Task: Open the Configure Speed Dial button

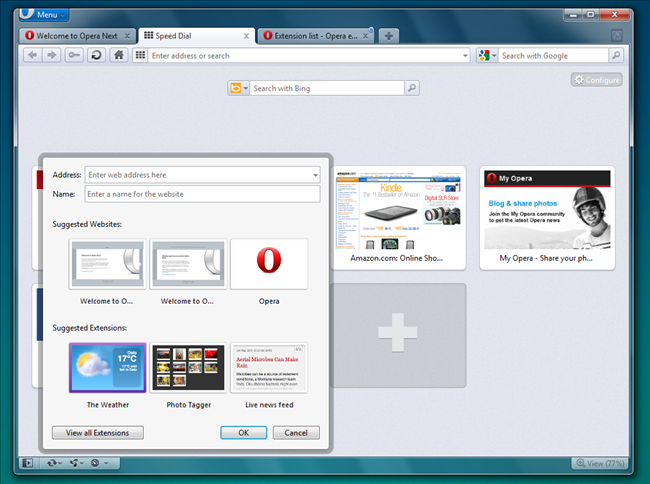Action: (x=597, y=80)
